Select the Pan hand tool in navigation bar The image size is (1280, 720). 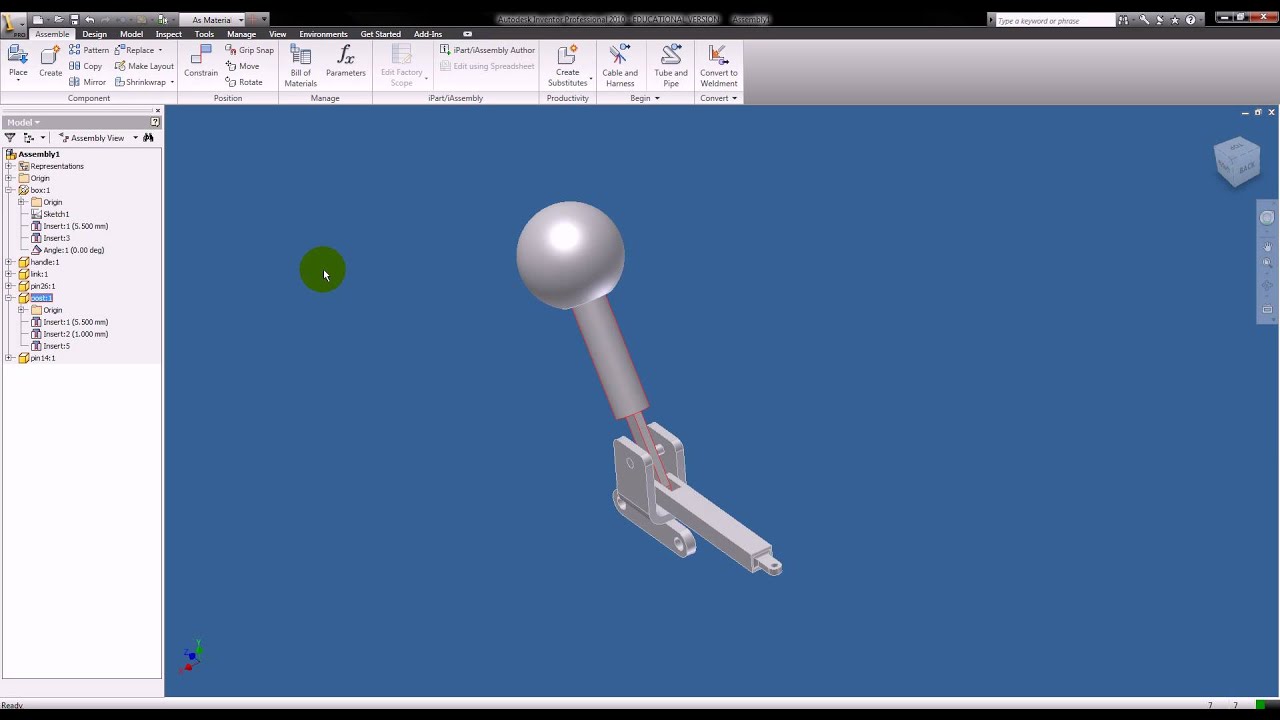[1267, 247]
